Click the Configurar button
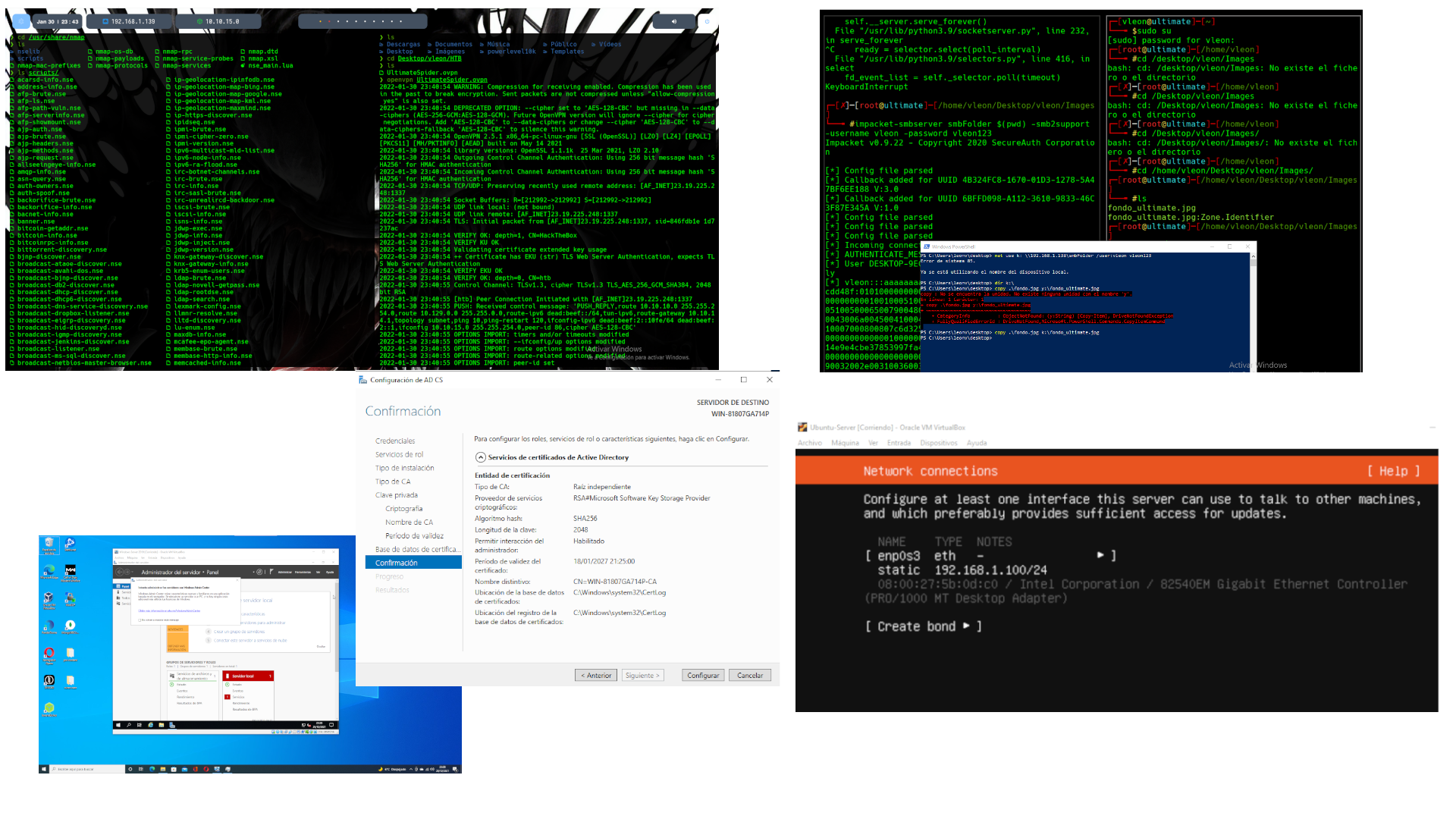 [x=703, y=675]
